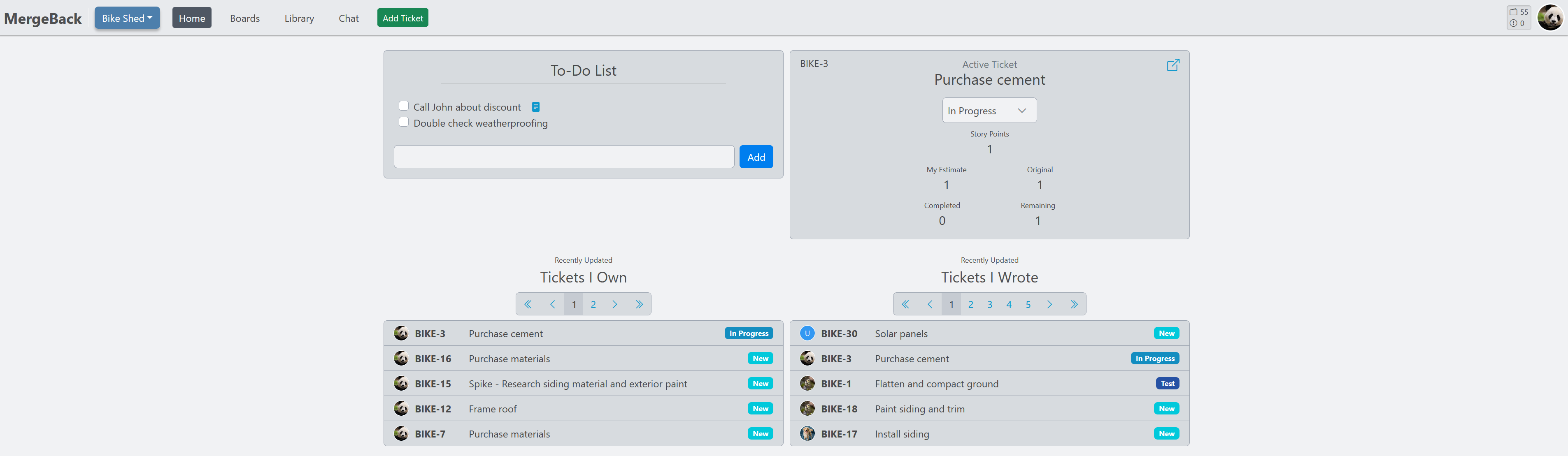The width and height of the screenshot is (1568, 456).
Task: Open BIKE-18 Paint siding and trim ticket
Action: (989, 409)
